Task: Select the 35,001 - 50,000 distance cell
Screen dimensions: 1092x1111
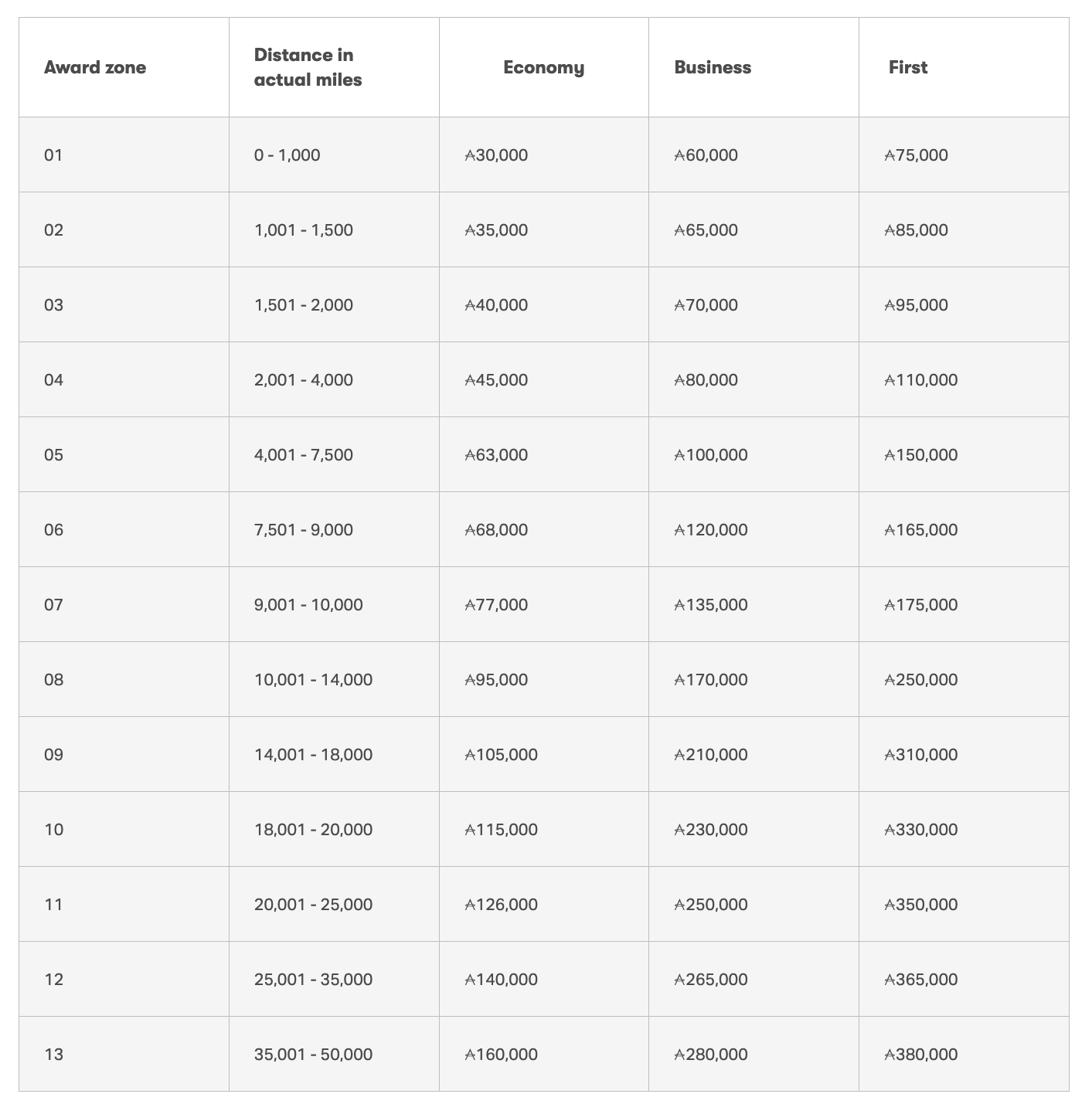Action: coord(313,1055)
